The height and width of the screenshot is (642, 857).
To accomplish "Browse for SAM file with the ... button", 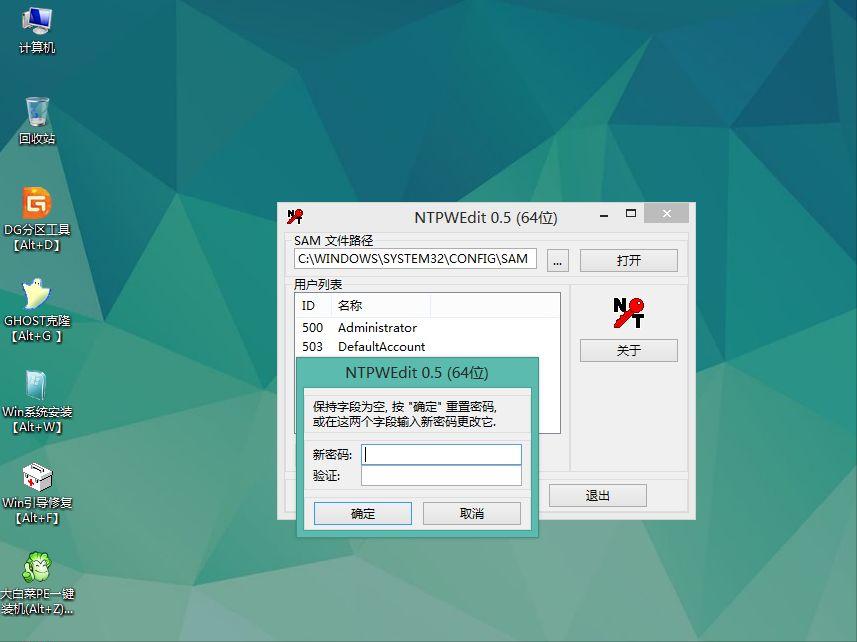I will click(x=557, y=259).
